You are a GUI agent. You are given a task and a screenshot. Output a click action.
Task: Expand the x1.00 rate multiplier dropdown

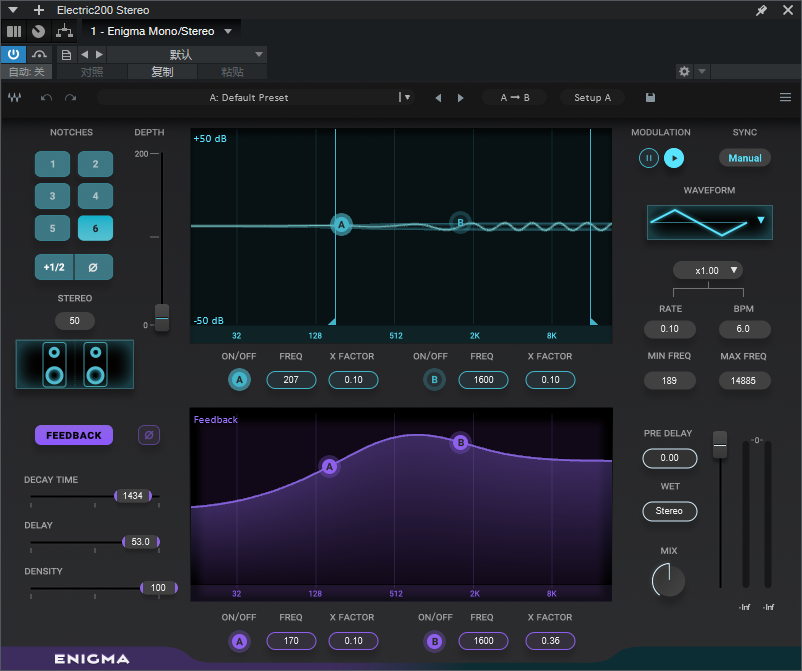(x=707, y=270)
